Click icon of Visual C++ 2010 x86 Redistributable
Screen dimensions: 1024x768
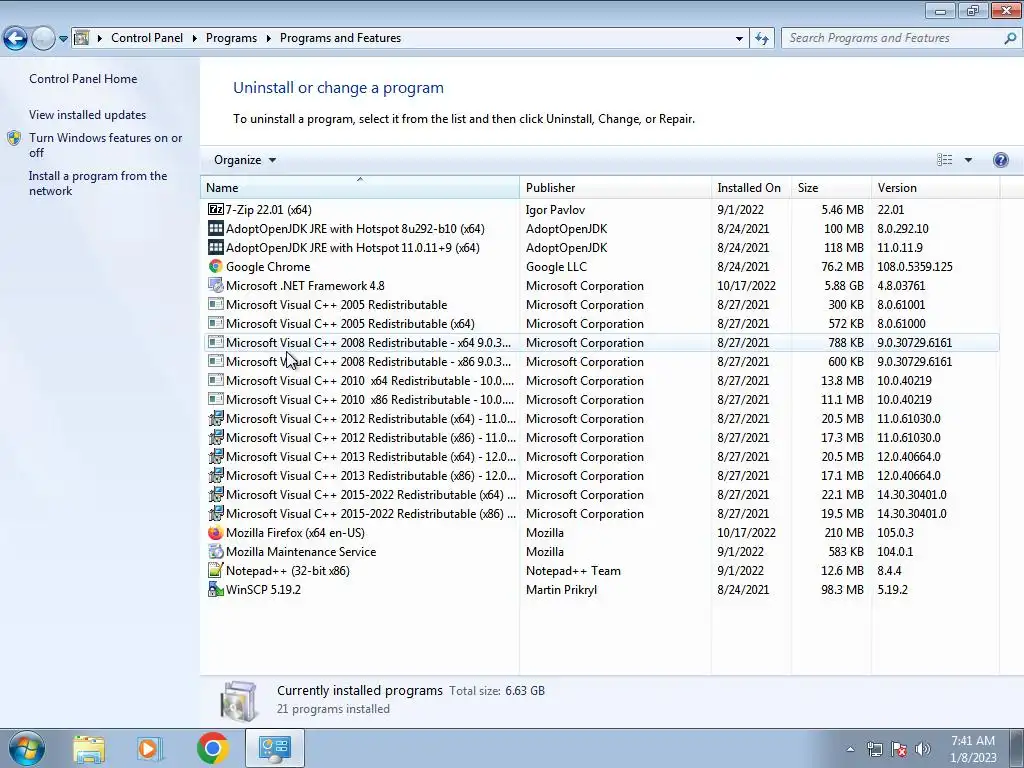click(216, 400)
